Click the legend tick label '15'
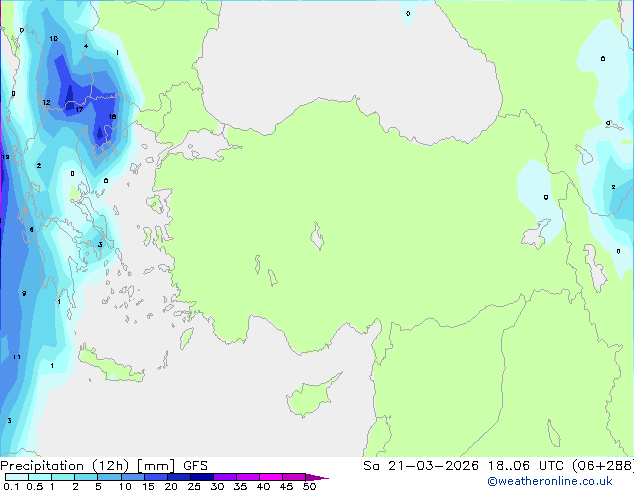Viewport: 634px width, 490px height. (x=148, y=486)
